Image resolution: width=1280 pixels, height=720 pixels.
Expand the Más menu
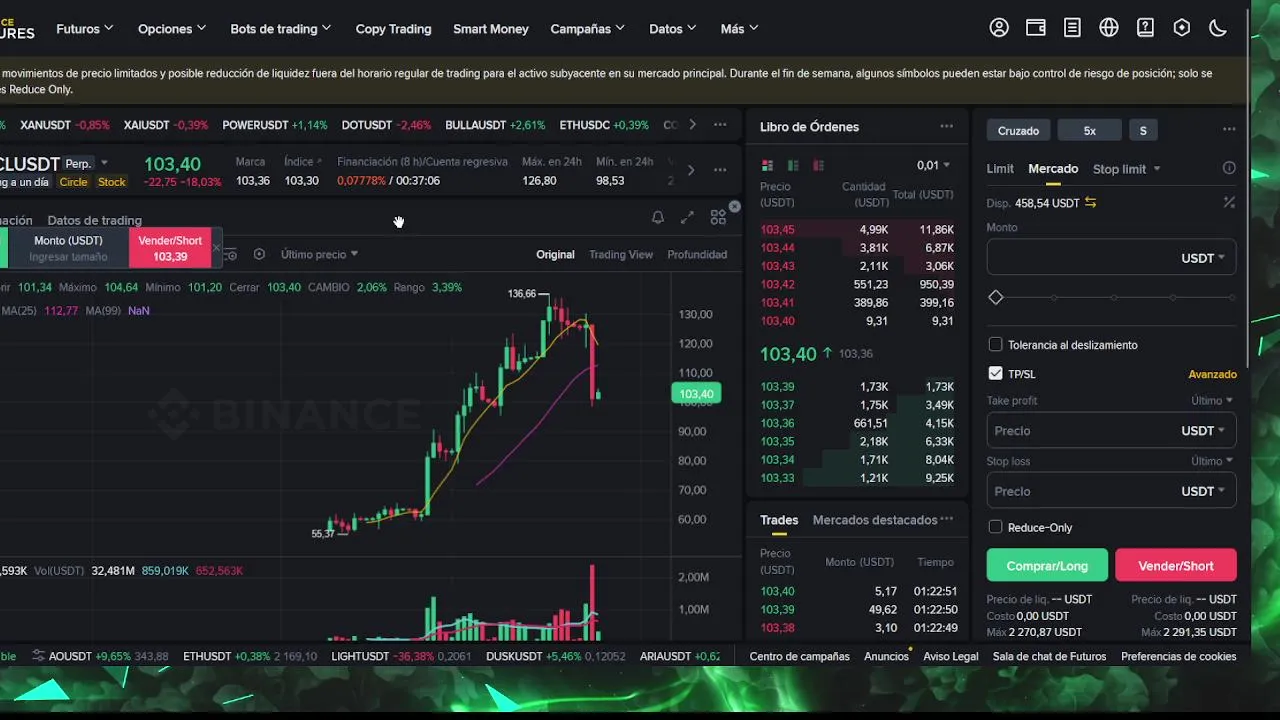[740, 29]
